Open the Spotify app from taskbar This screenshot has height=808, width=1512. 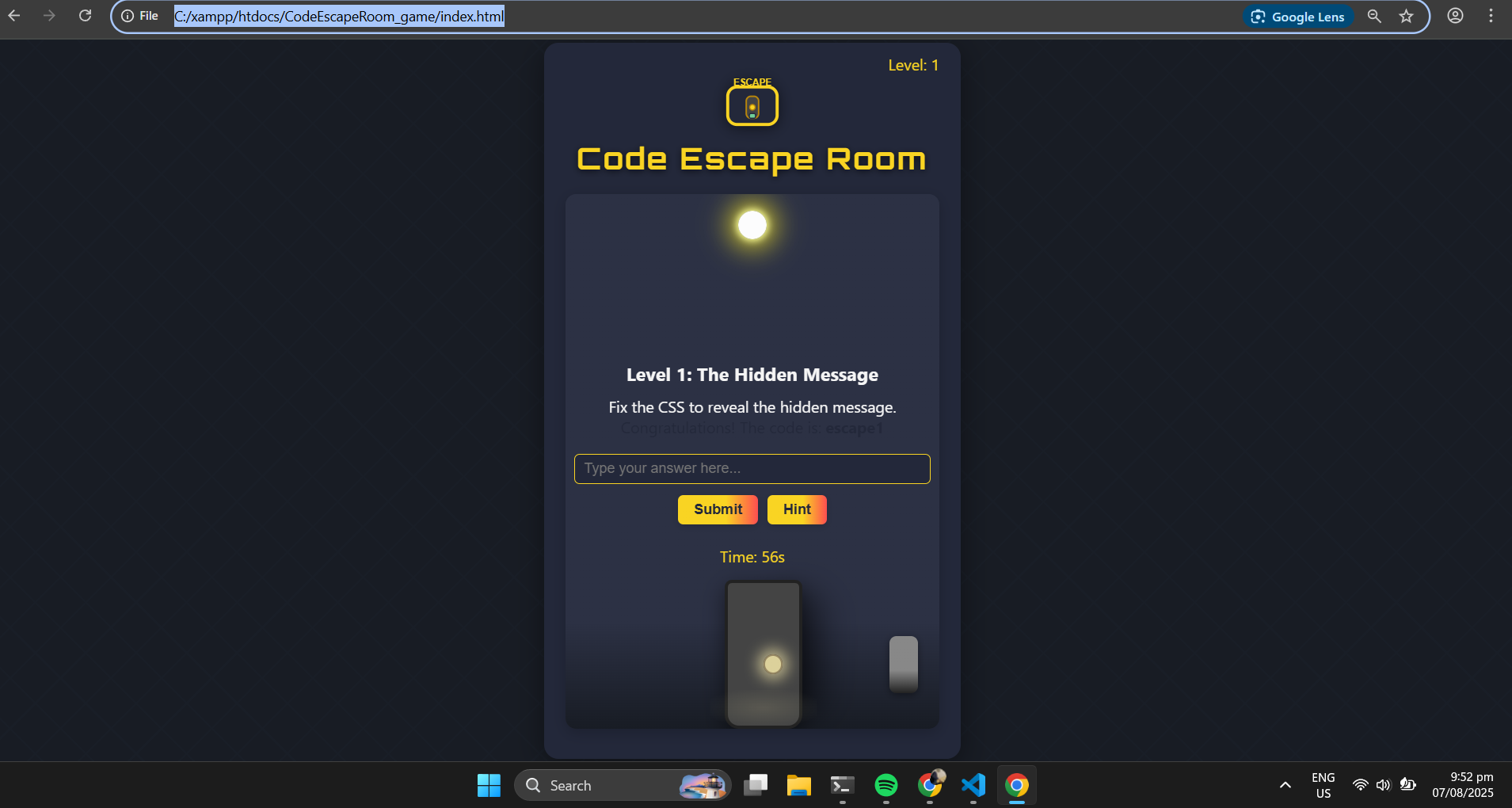point(886,785)
